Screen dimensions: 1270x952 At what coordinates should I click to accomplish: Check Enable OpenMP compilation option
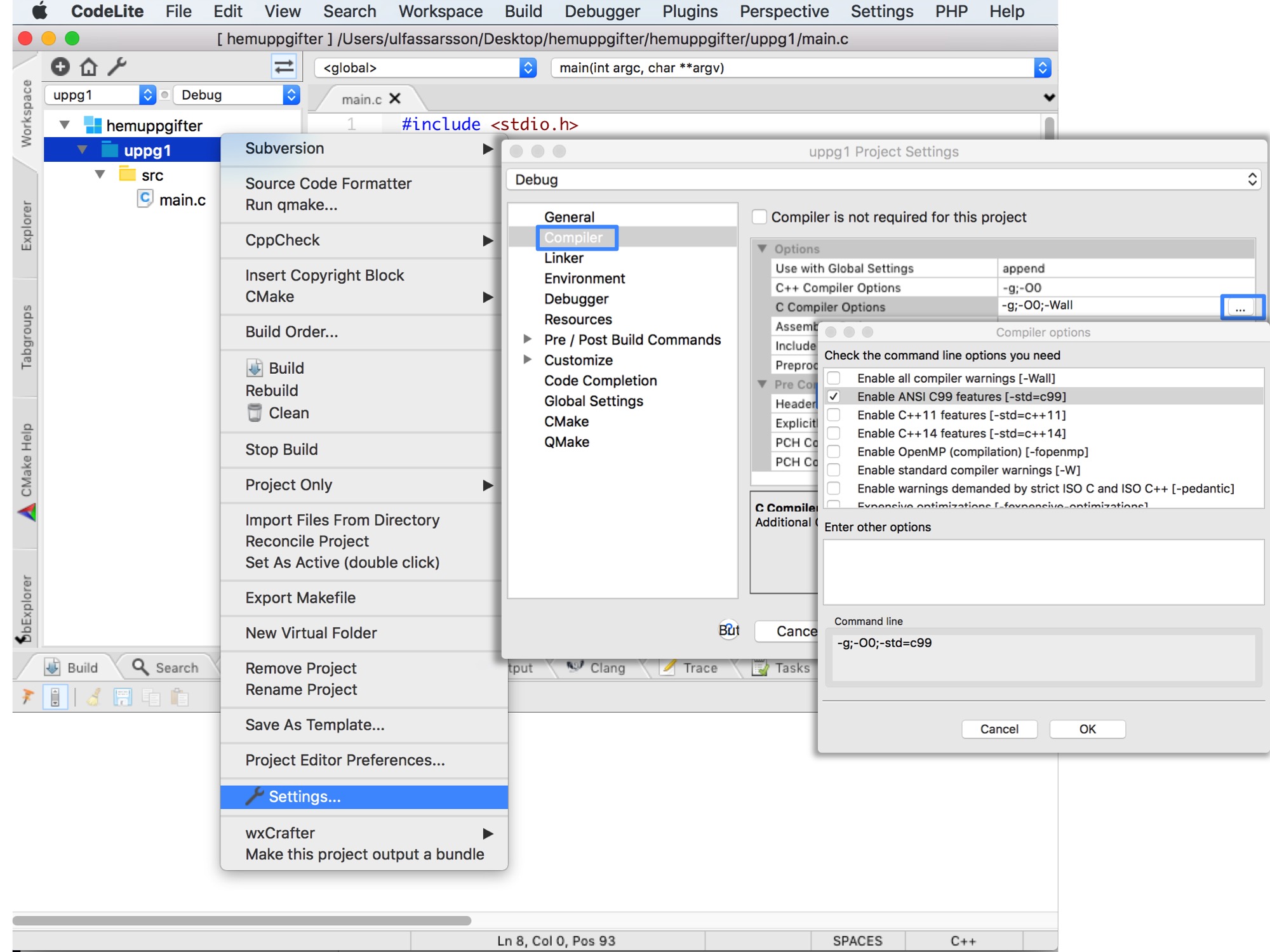[x=834, y=452]
